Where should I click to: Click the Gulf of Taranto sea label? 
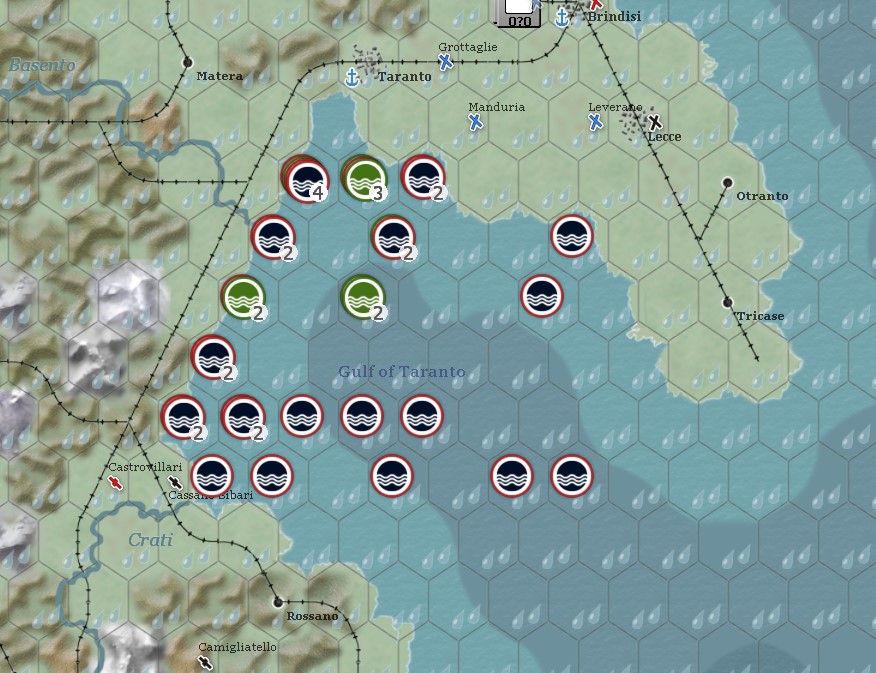point(402,371)
